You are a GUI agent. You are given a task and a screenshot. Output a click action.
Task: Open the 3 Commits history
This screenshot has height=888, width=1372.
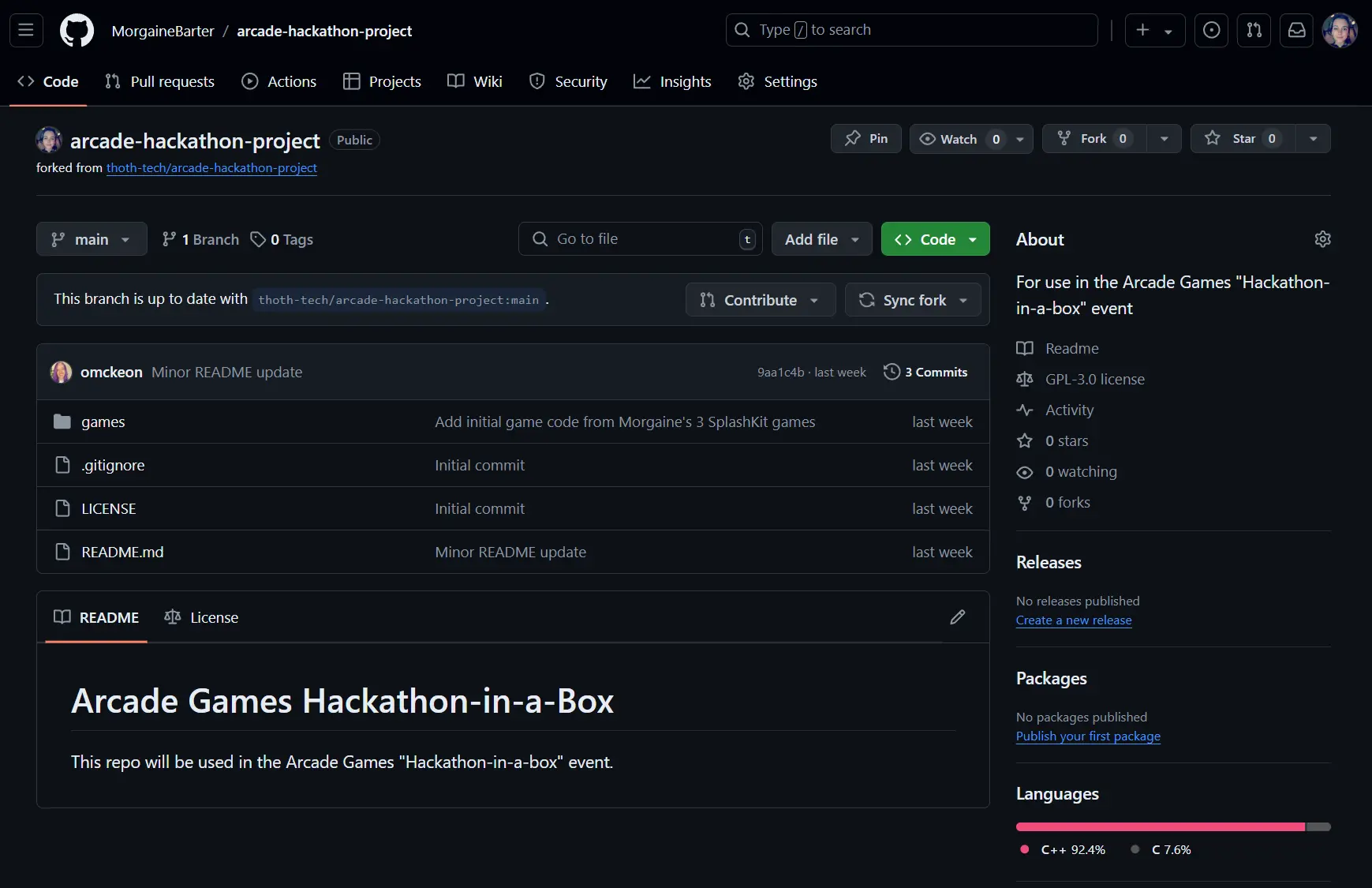pos(926,372)
